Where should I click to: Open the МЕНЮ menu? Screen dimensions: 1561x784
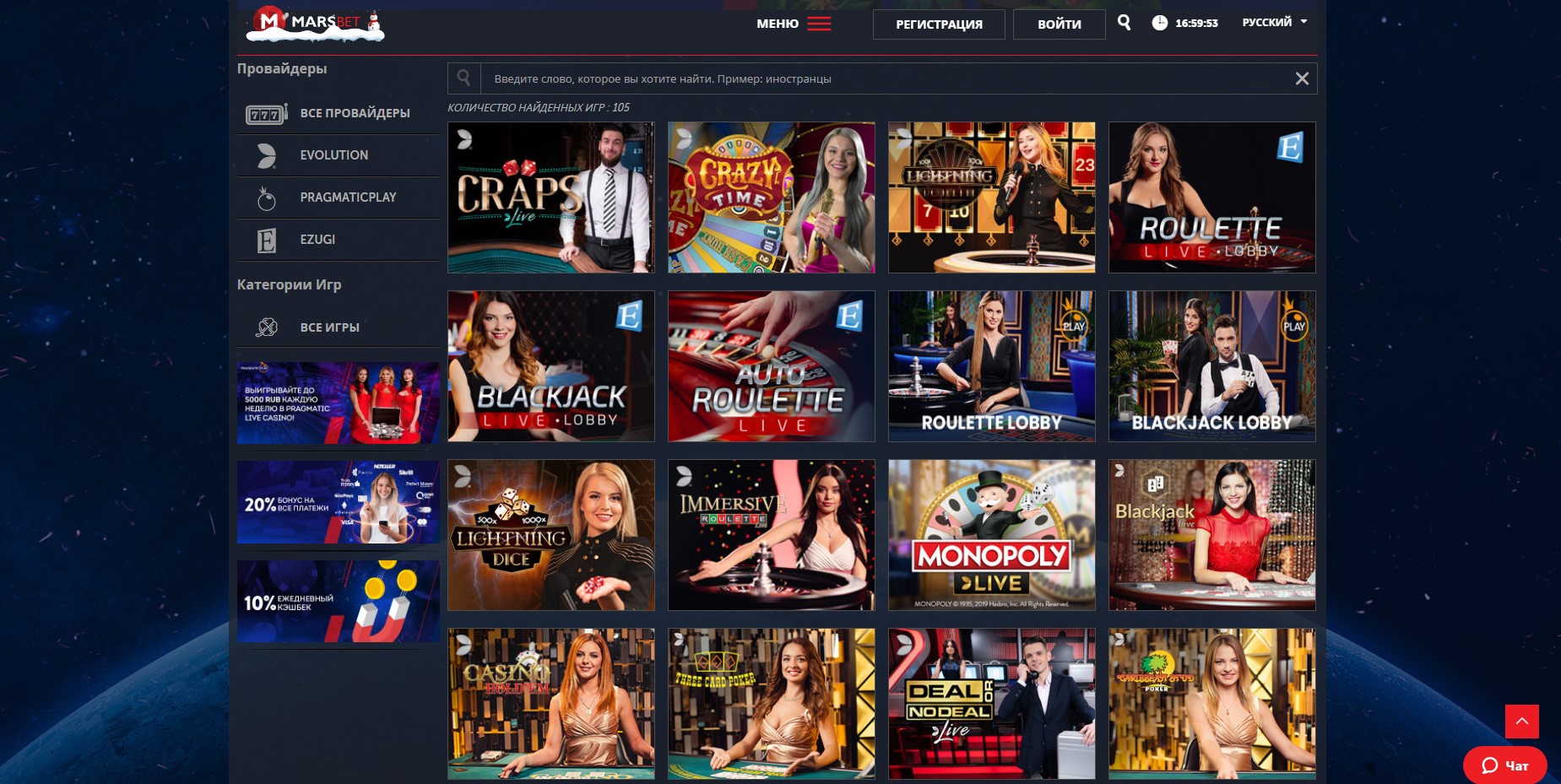pos(778,24)
